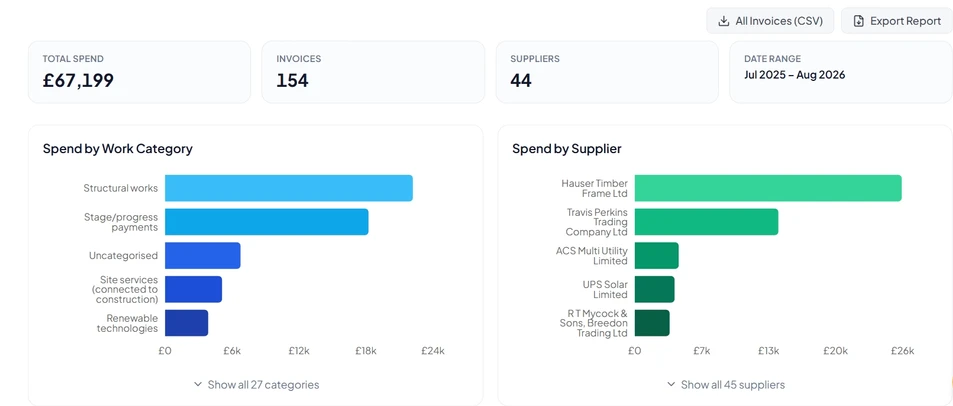Select the Renewable technologies bar
This screenshot has width=953, height=406.
coord(186,323)
